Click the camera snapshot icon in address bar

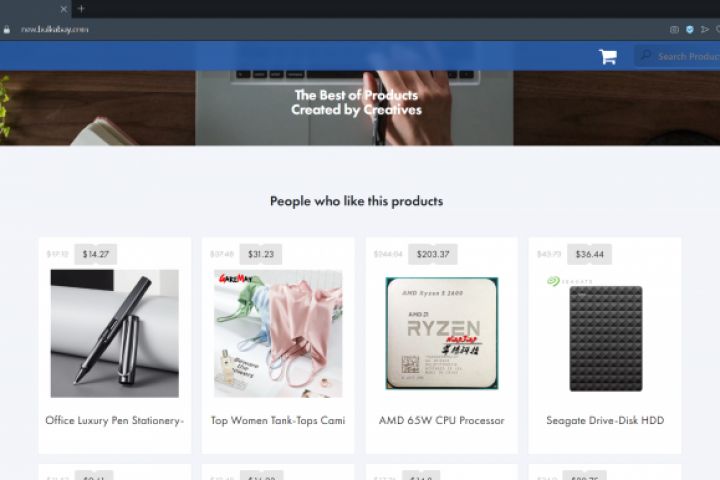click(x=674, y=29)
